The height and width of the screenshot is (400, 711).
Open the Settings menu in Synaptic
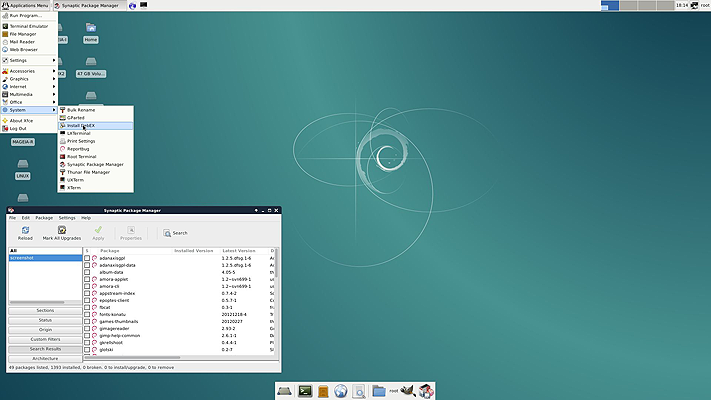[67, 218]
